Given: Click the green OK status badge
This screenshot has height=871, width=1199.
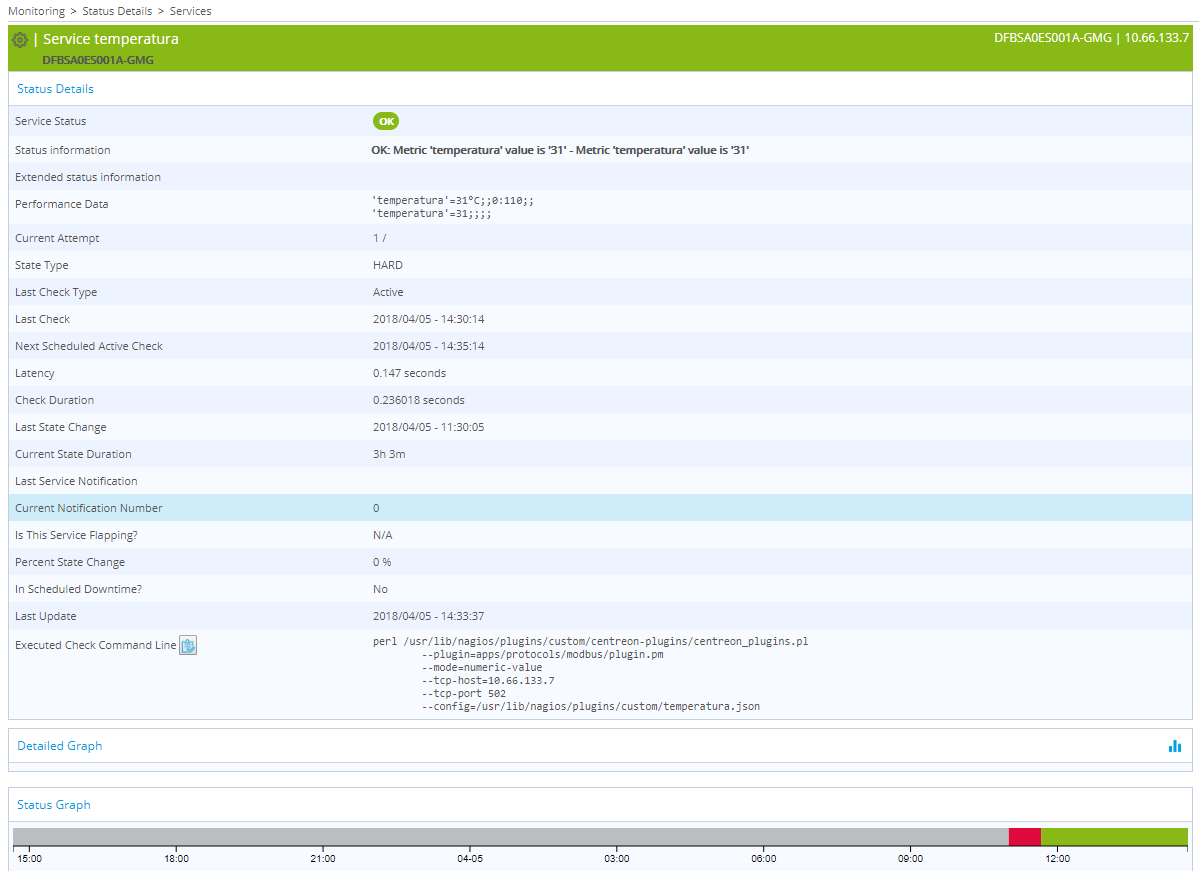Looking at the screenshot, I should (x=386, y=120).
